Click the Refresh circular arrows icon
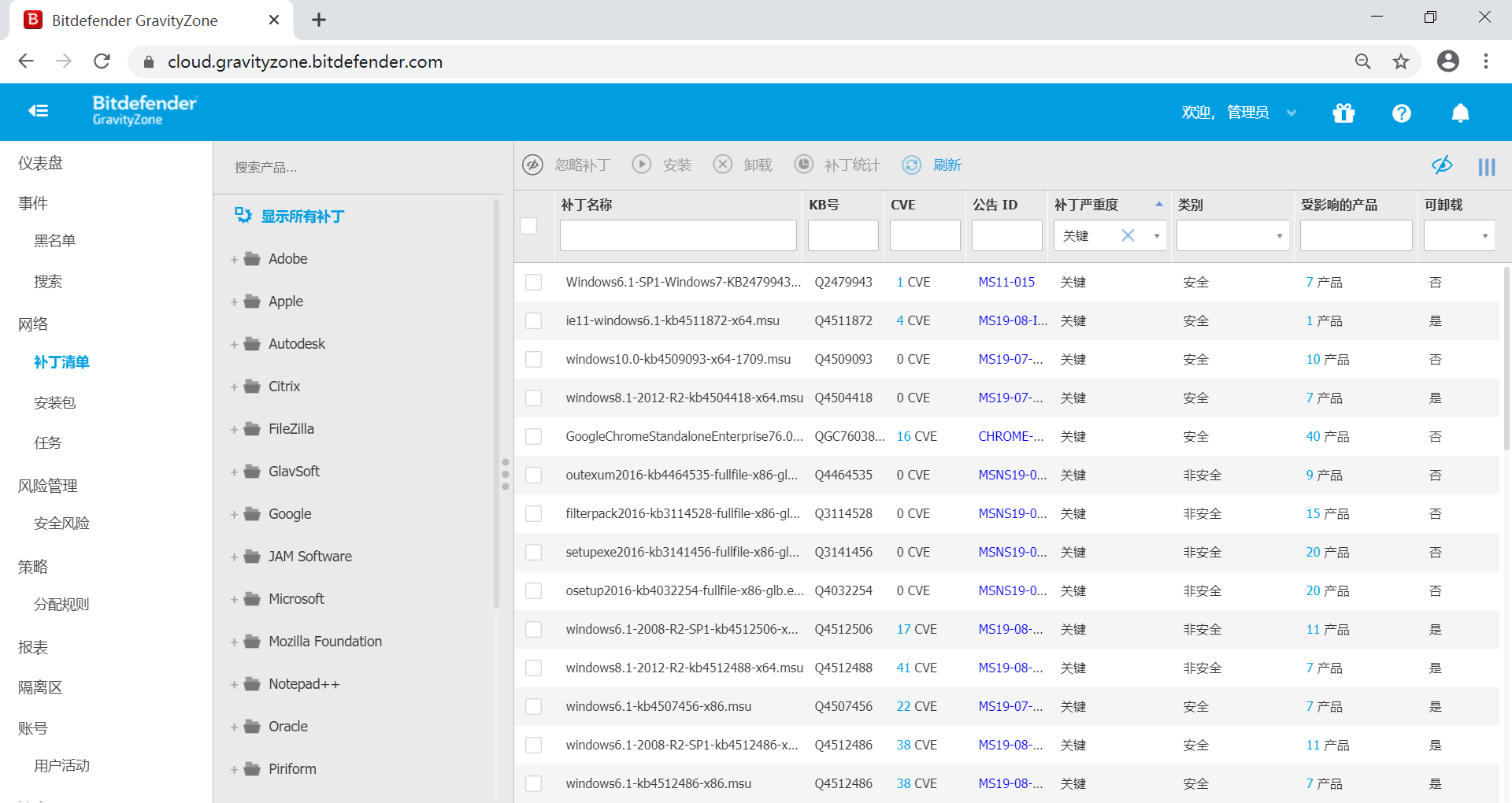This screenshot has width=1512, height=803. pyautogui.click(x=911, y=165)
